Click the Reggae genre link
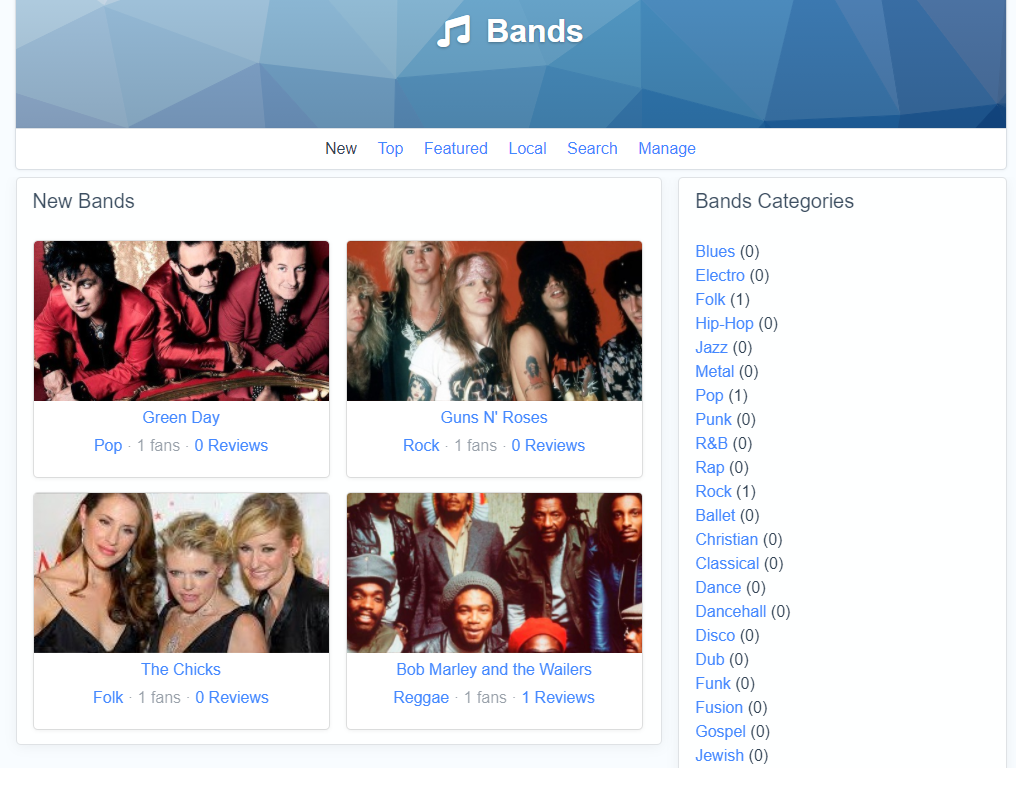The width and height of the screenshot is (1016, 796). click(421, 697)
